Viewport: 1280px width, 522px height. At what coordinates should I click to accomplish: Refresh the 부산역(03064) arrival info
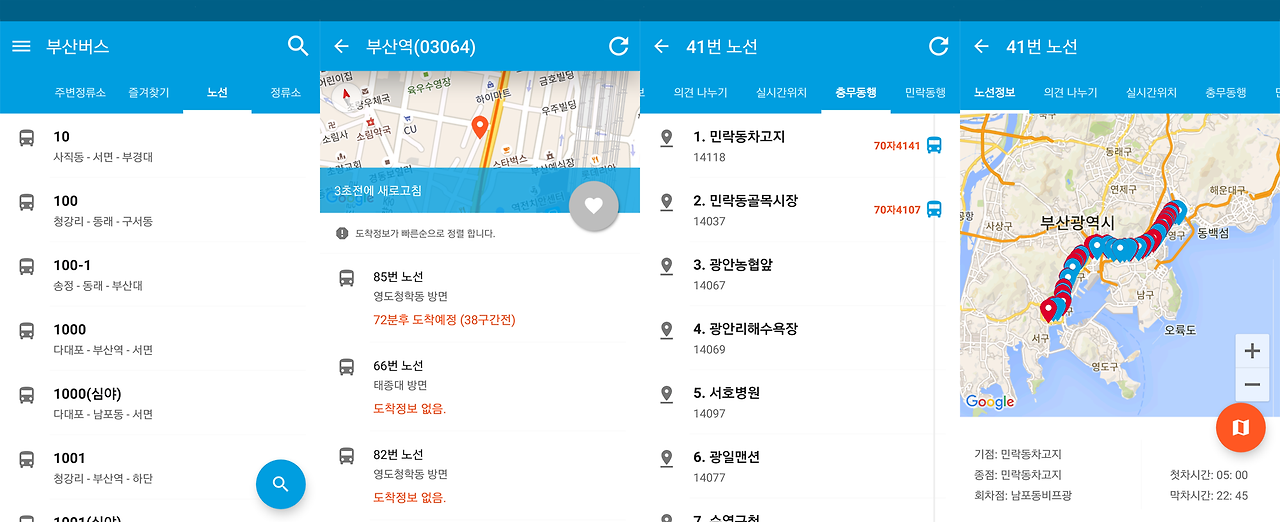click(x=618, y=46)
